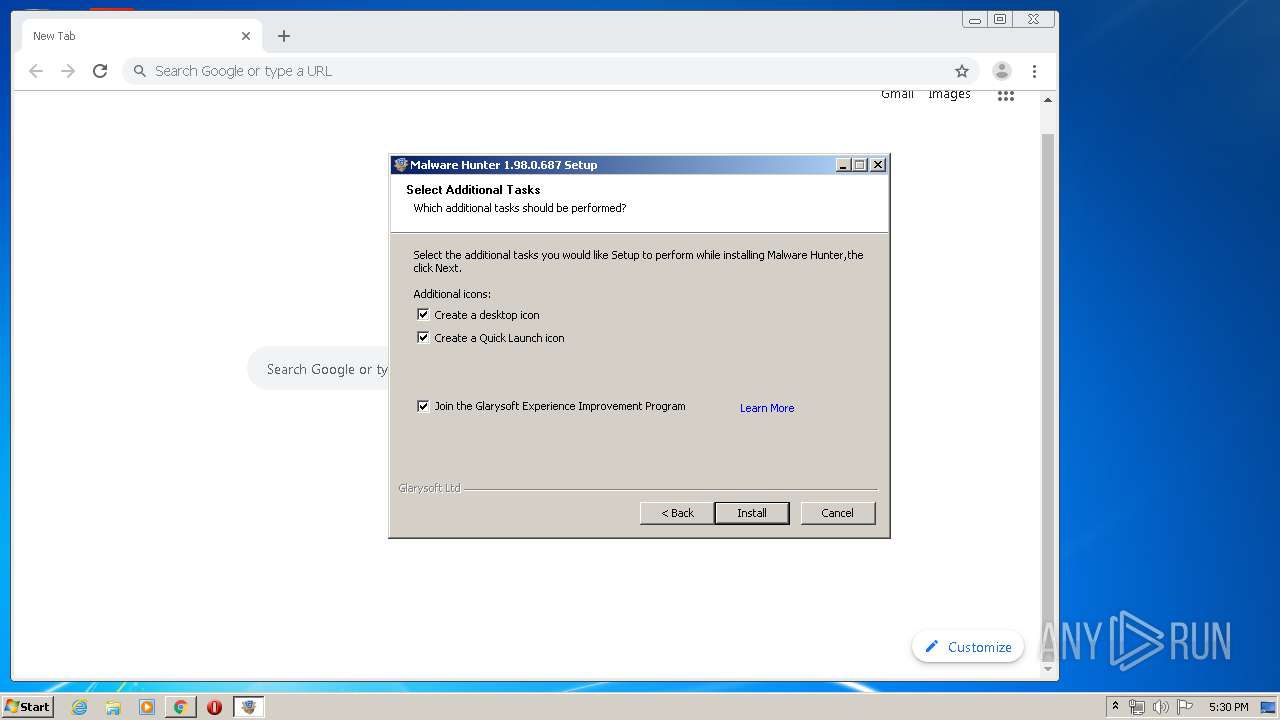The width and height of the screenshot is (1280, 720).
Task: Open the Learn More link
Action: pyautogui.click(x=767, y=408)
